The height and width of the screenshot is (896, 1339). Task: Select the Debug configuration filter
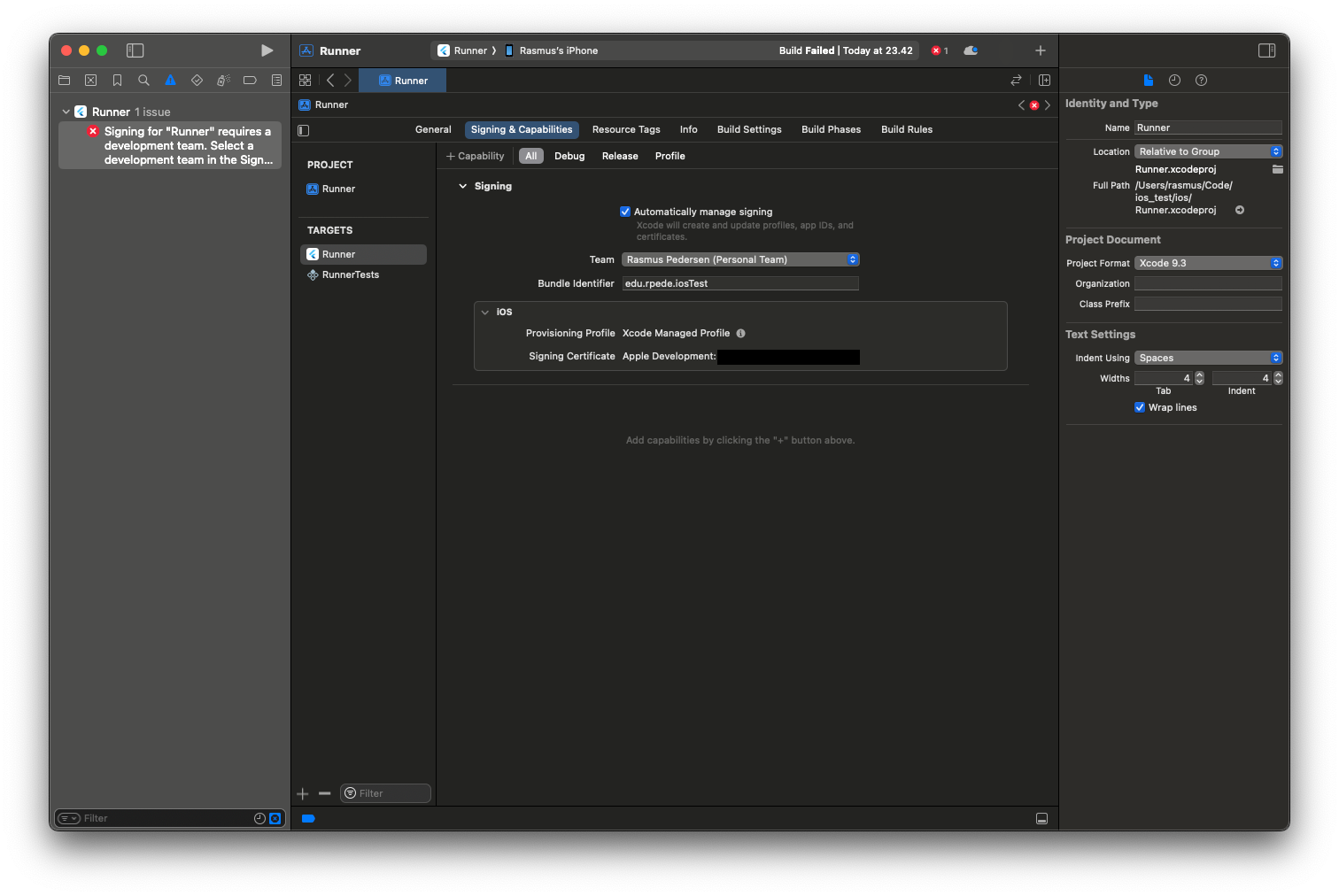569,156
